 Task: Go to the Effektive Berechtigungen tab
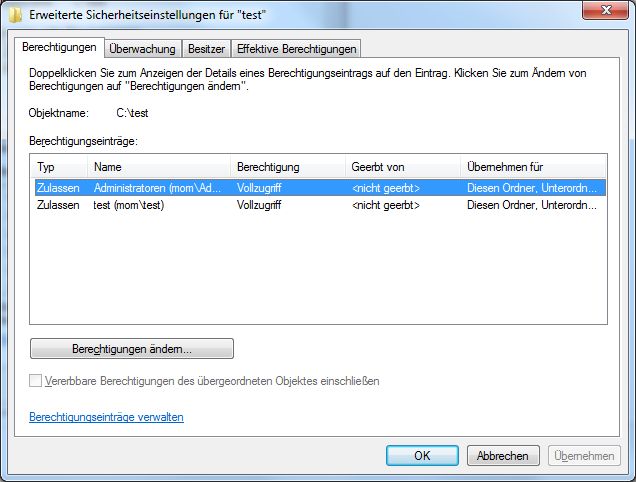pyautogui.click(x=295, y=49)
